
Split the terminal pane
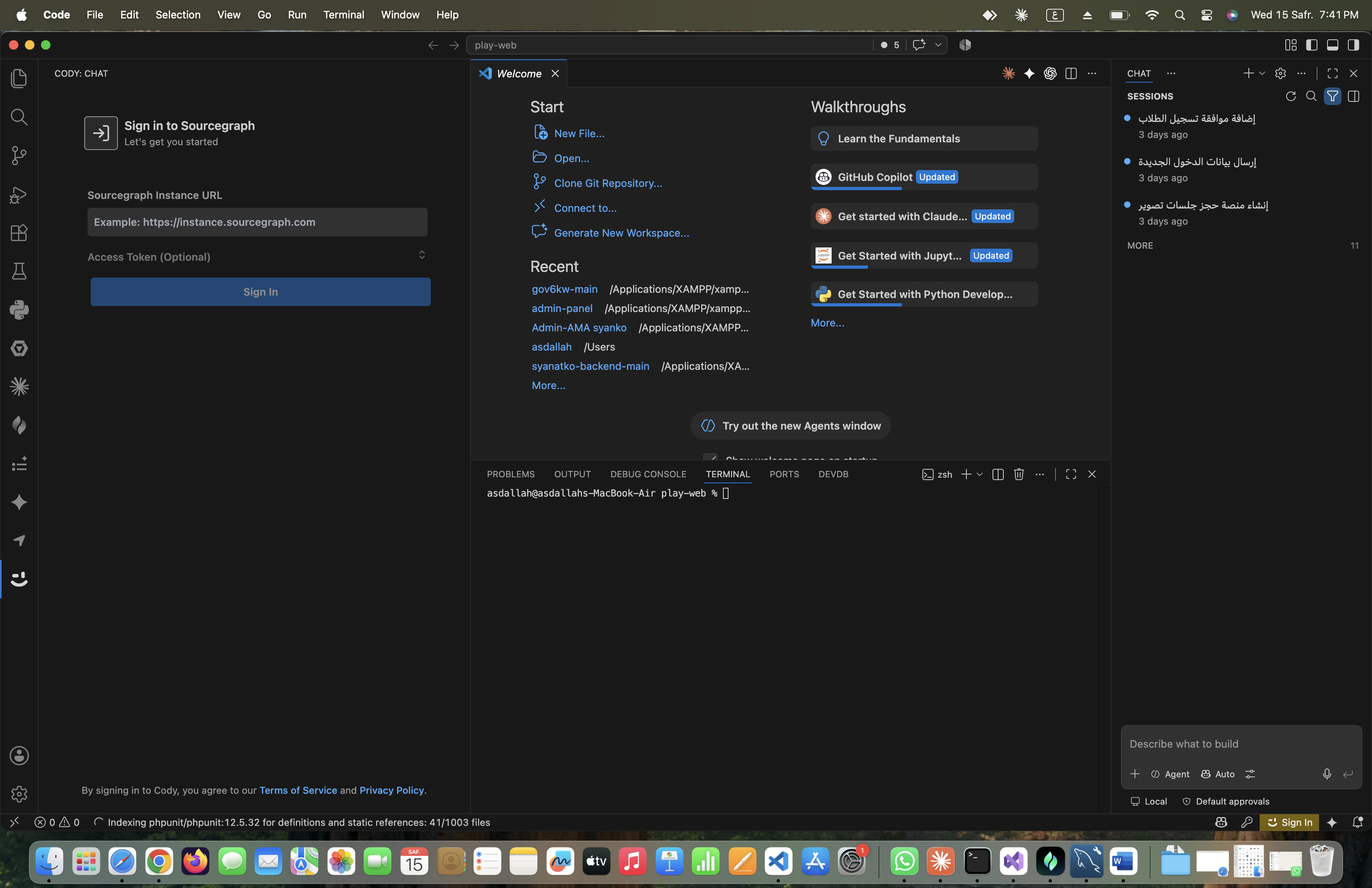click(x=998, y=474)
